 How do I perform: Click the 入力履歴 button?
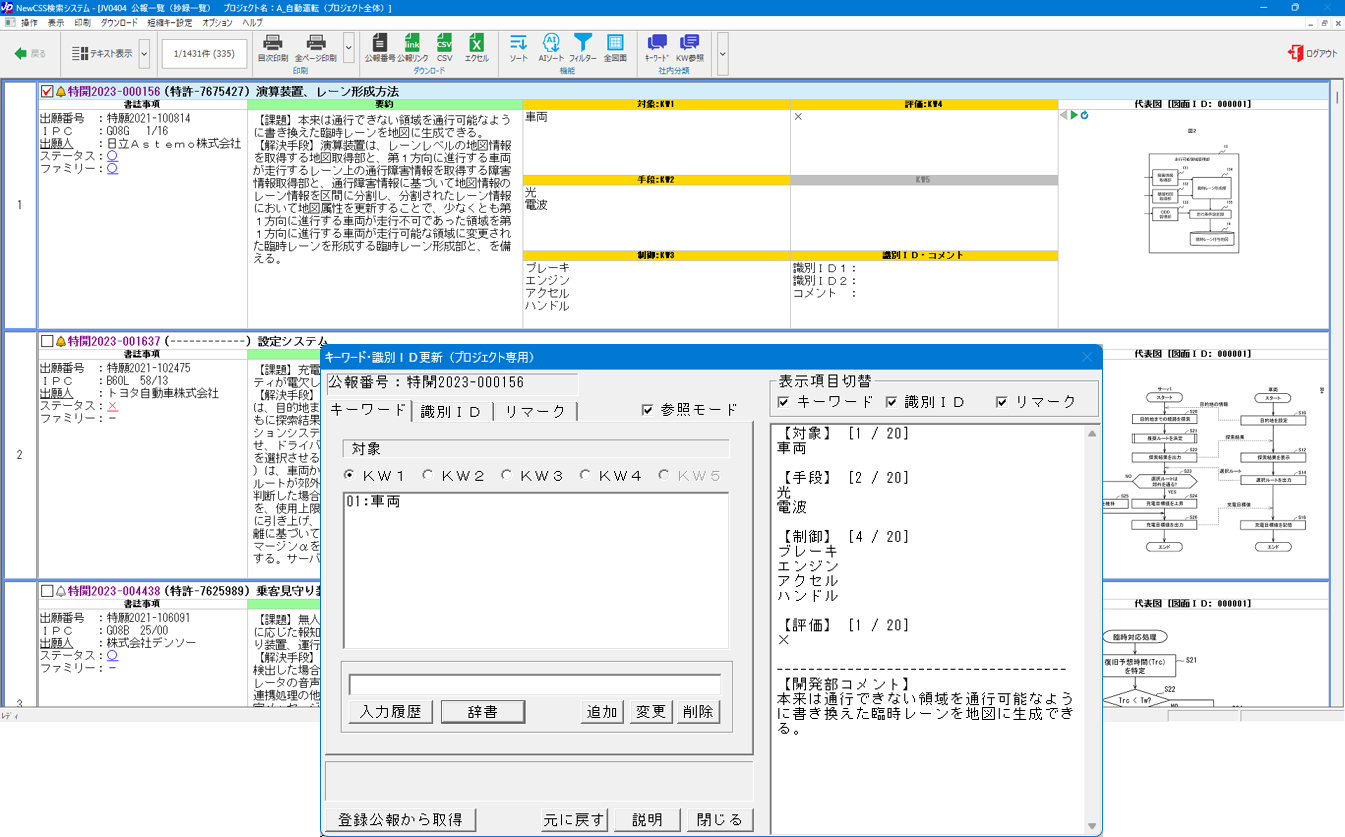[391, 712]
